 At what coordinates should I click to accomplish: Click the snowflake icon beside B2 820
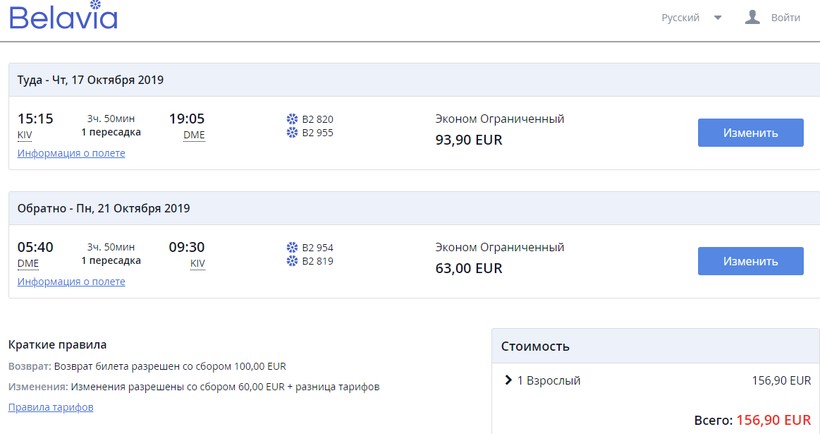pos(292,119)
